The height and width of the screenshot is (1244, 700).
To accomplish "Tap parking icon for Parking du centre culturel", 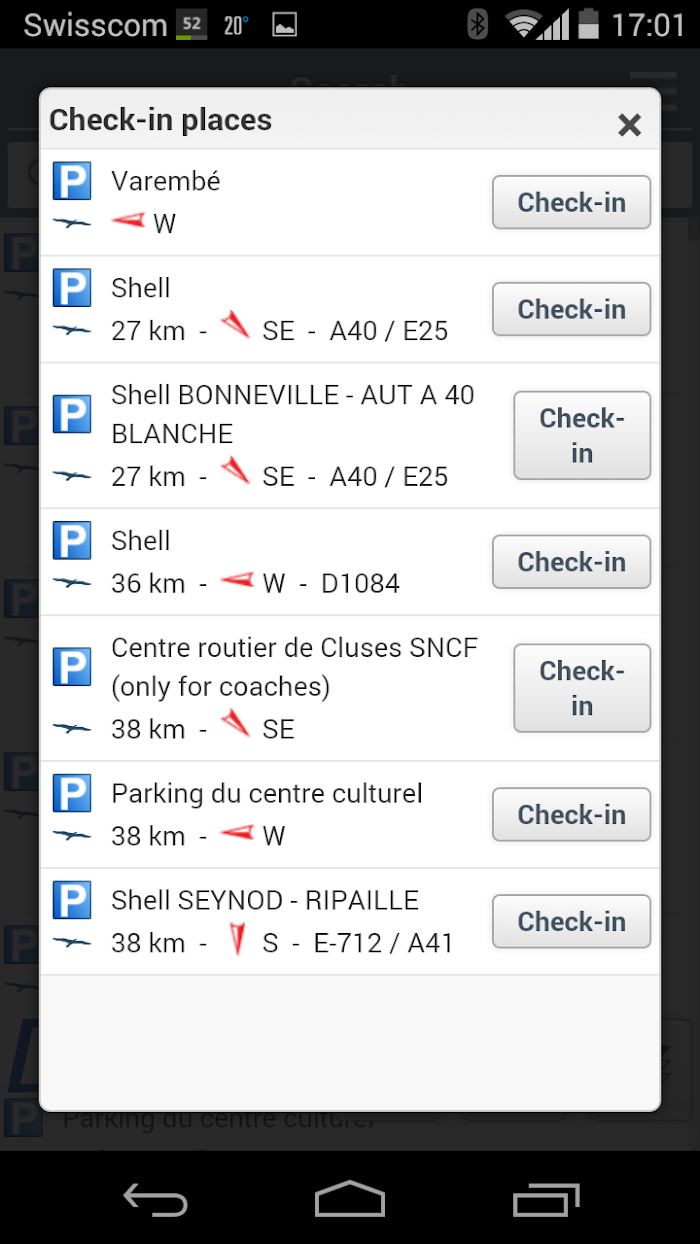I will (x=72, y=794).
